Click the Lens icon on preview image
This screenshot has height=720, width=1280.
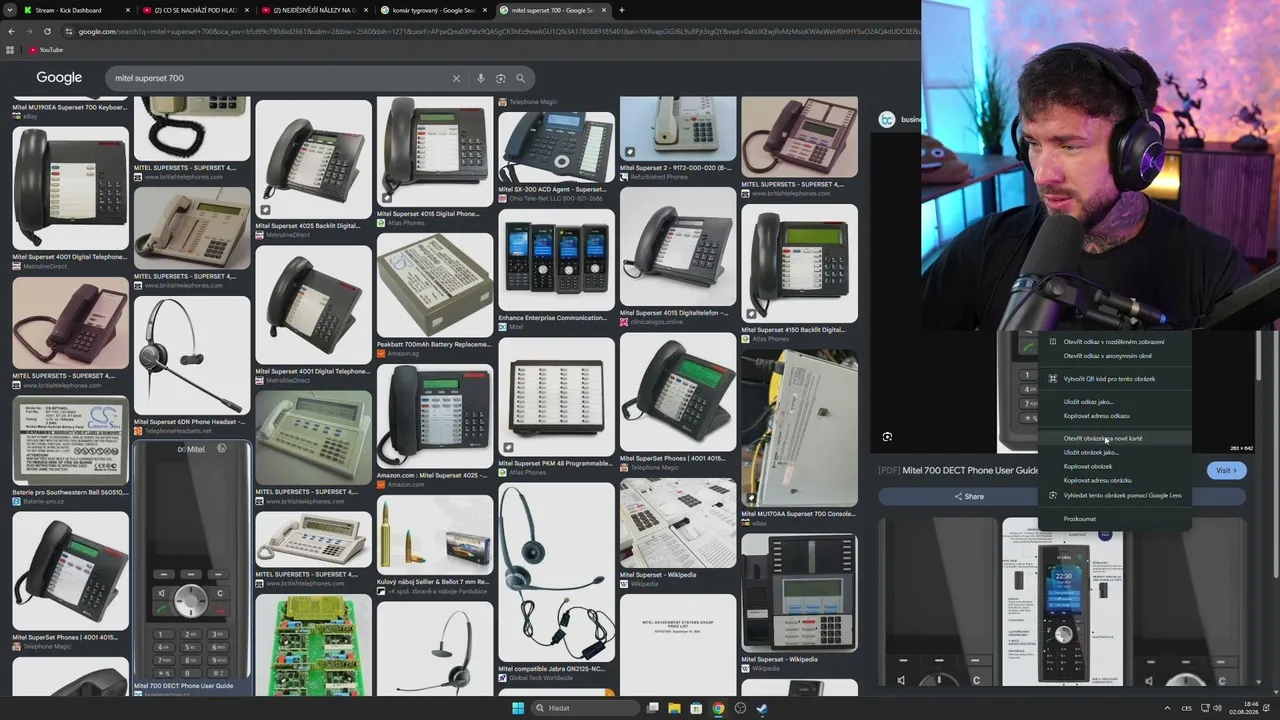(x=887, y=437)
